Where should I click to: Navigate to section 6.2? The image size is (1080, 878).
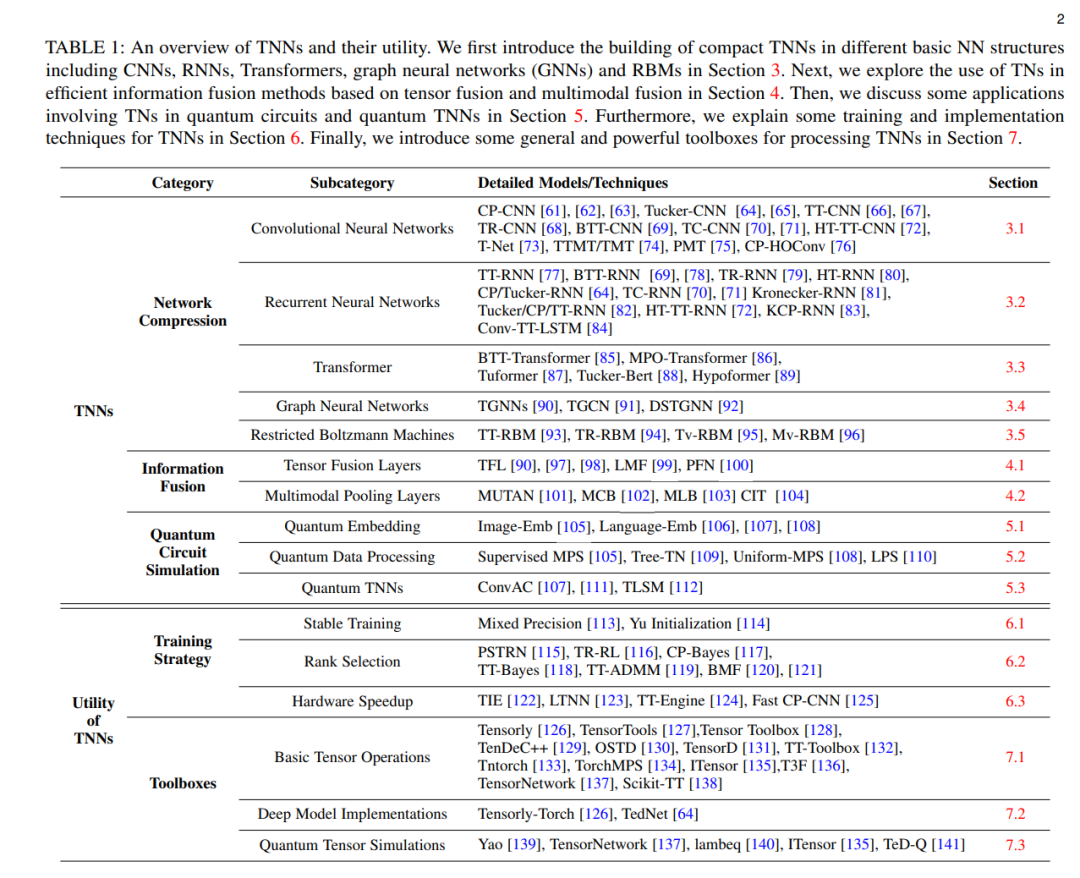click(x=1015, y=662)
